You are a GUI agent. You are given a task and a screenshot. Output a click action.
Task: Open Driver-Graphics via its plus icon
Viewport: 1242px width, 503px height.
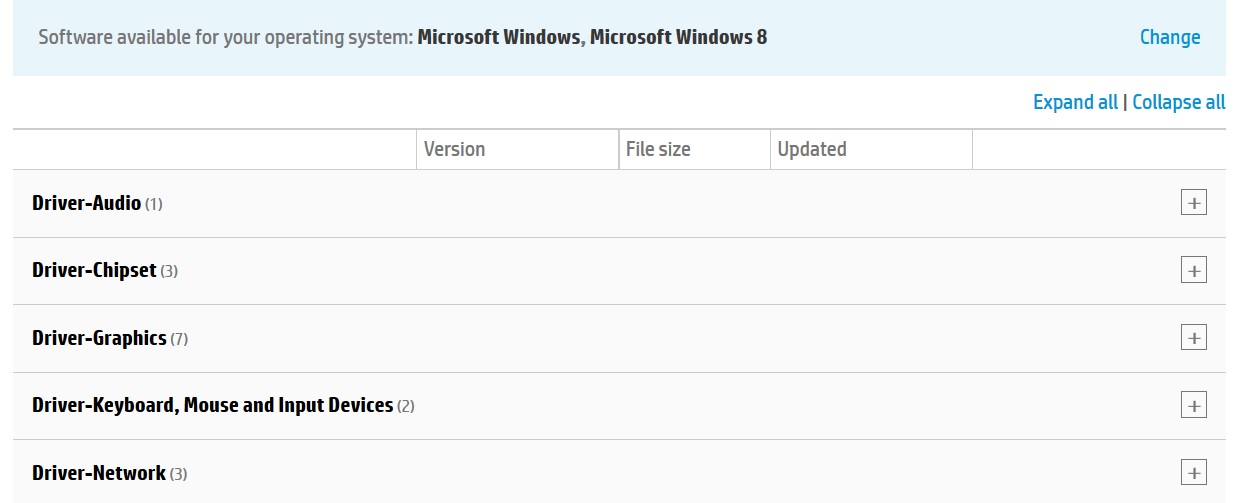click(1193, 337)
